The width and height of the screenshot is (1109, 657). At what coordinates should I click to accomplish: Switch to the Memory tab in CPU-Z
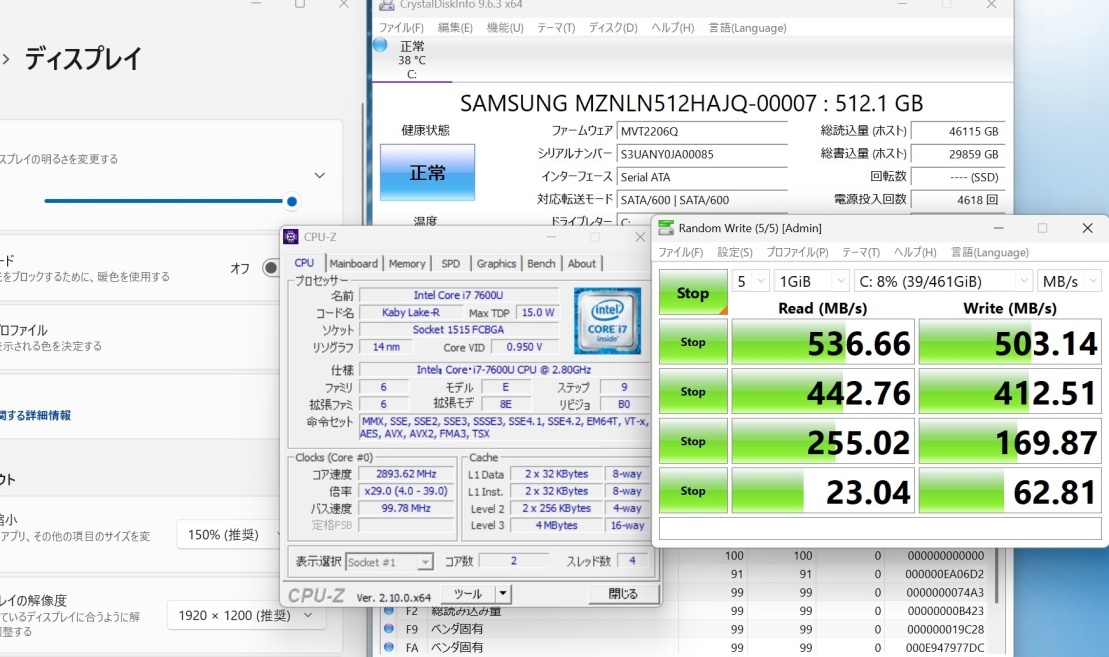coord(407,263)
